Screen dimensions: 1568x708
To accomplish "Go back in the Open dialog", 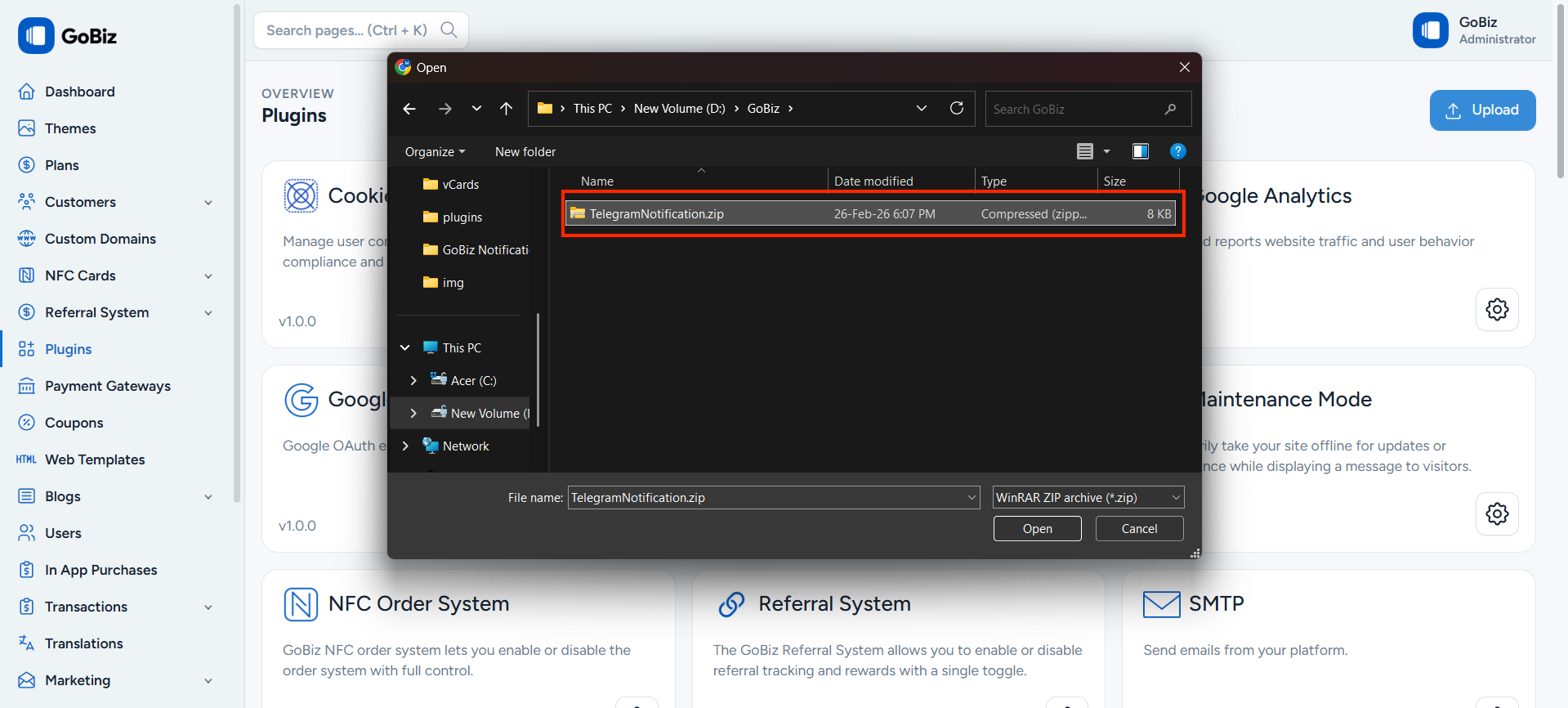I will [409, 109].
